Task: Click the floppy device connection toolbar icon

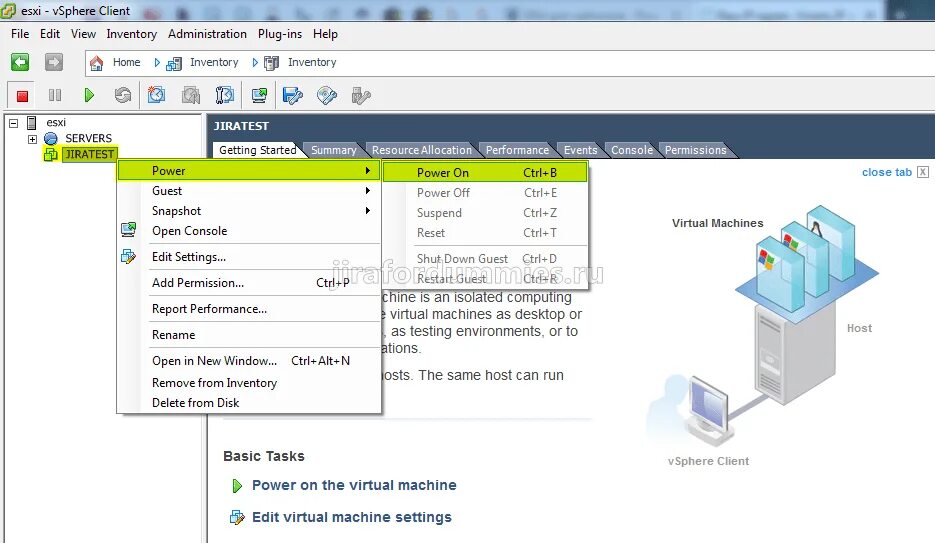Action: click(x=293, y=95)
